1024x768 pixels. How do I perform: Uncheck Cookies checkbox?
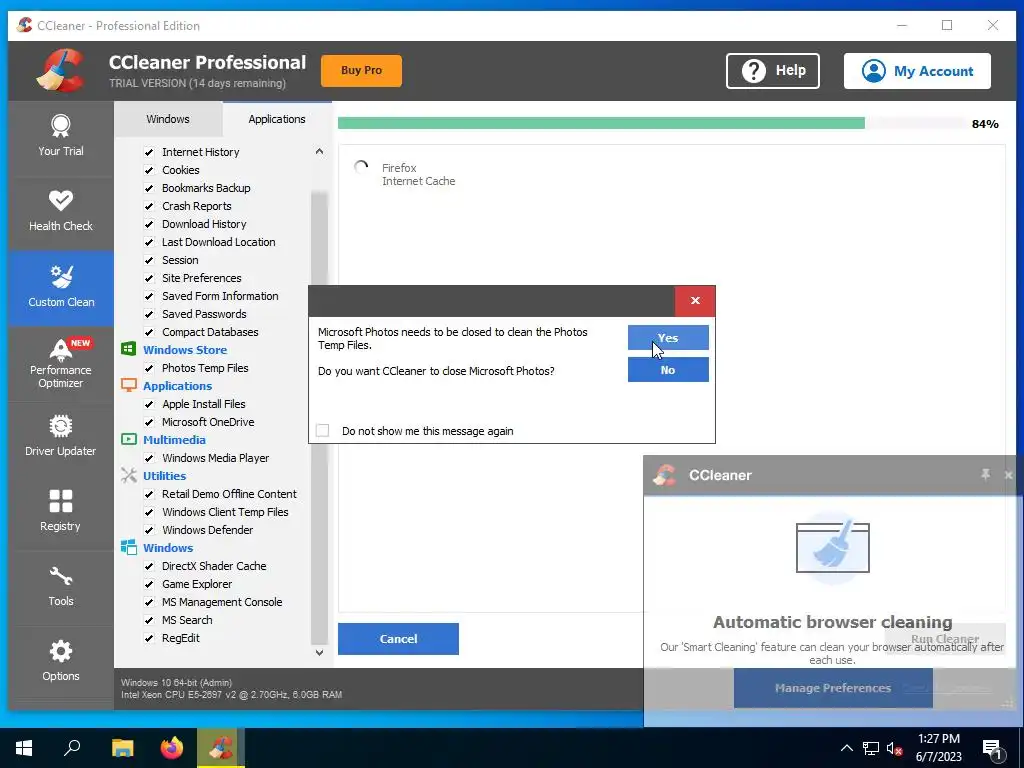click(x=149, y=170)
